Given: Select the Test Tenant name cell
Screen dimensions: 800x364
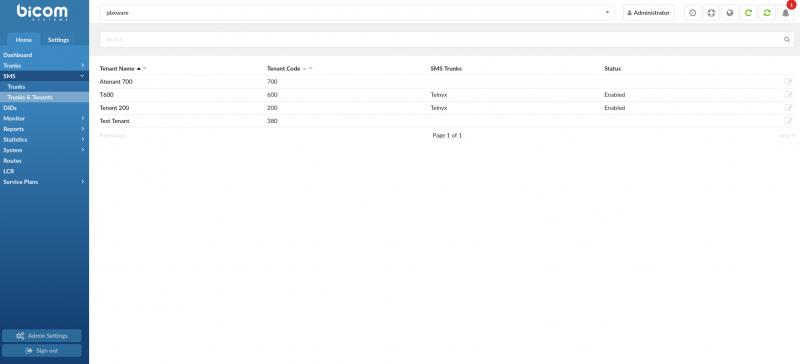Looking at the screenshot, I should click(x=115, y=121).
